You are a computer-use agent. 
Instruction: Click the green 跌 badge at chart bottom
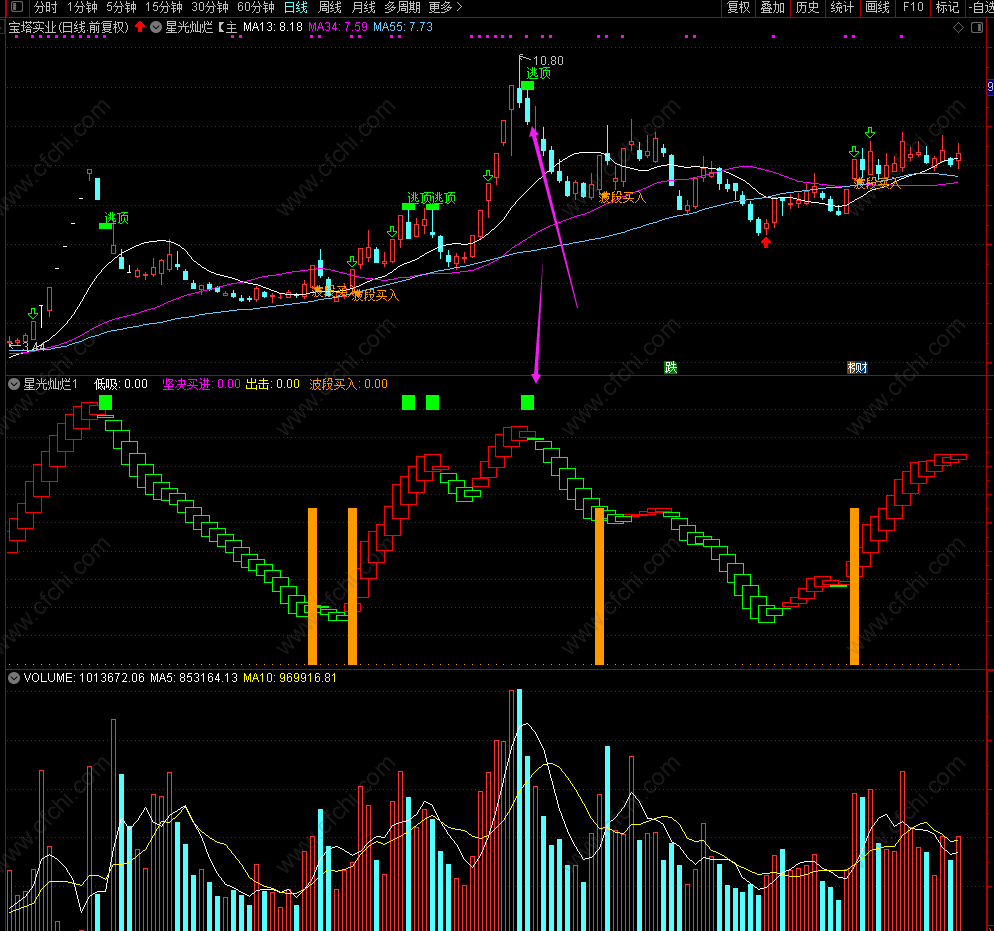click(671, 368)
